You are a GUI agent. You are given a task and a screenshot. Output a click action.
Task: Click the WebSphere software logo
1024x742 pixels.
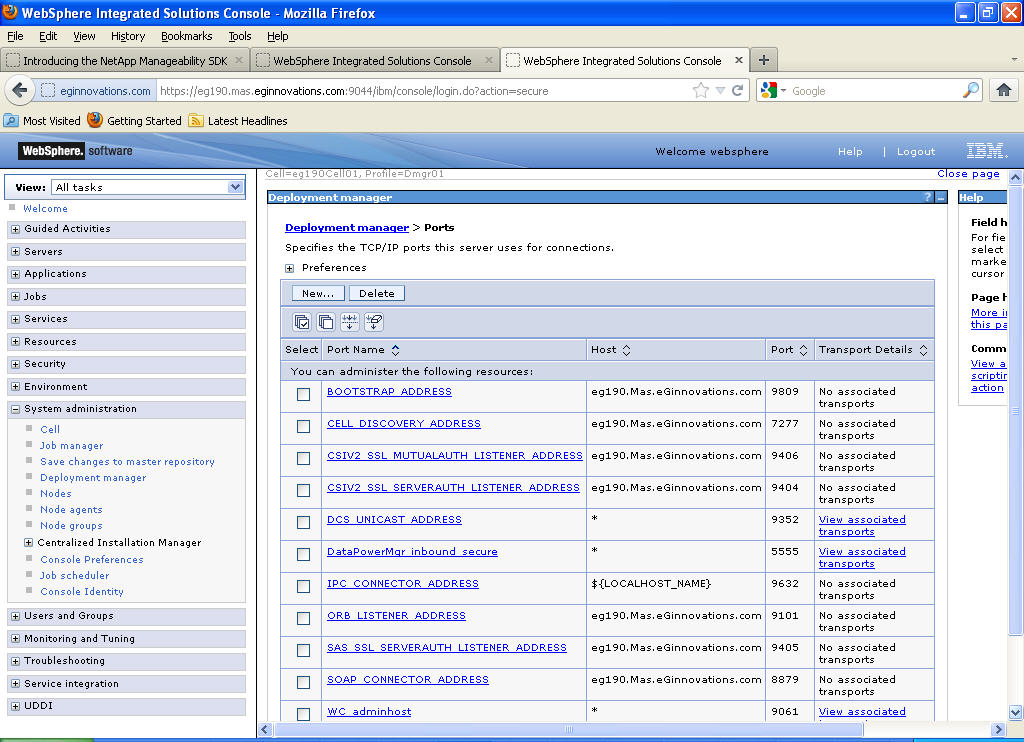75,151
